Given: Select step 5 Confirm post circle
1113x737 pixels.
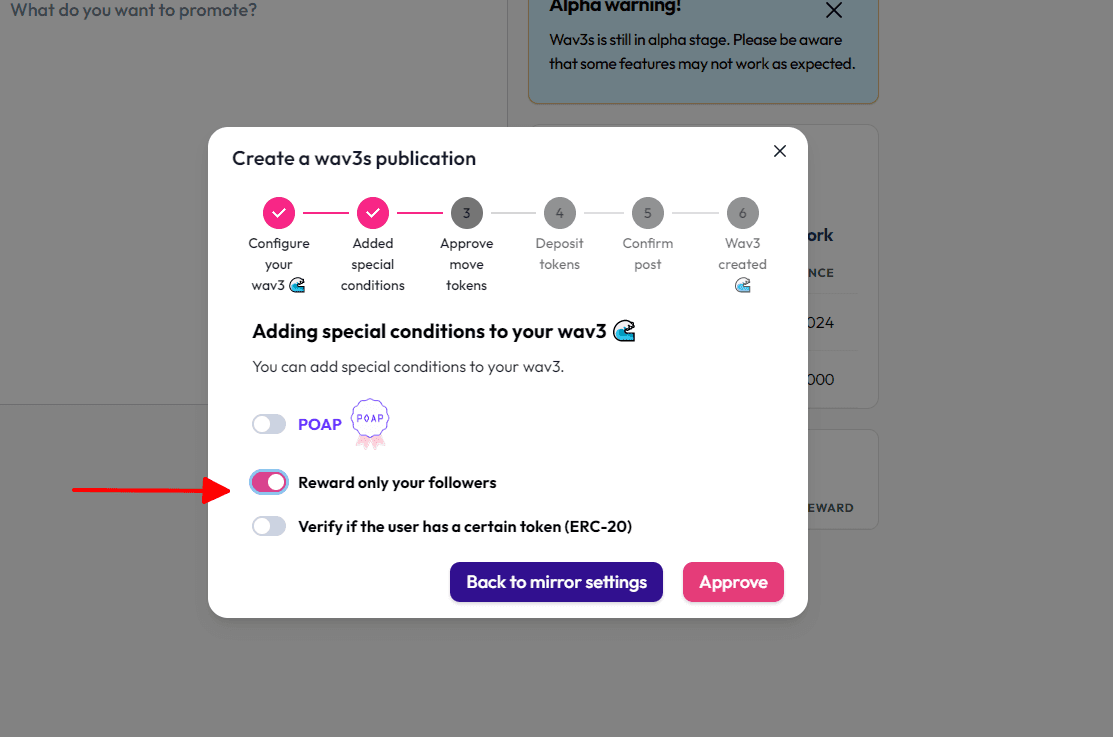Looking at the screenshot, I should pyautogui.click(x=647, y=213).
